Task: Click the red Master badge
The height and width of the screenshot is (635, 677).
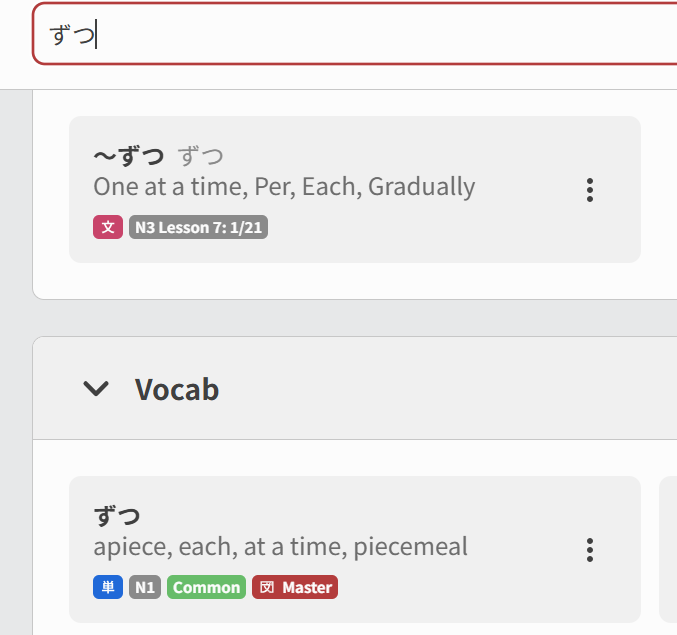Action: 295,588
